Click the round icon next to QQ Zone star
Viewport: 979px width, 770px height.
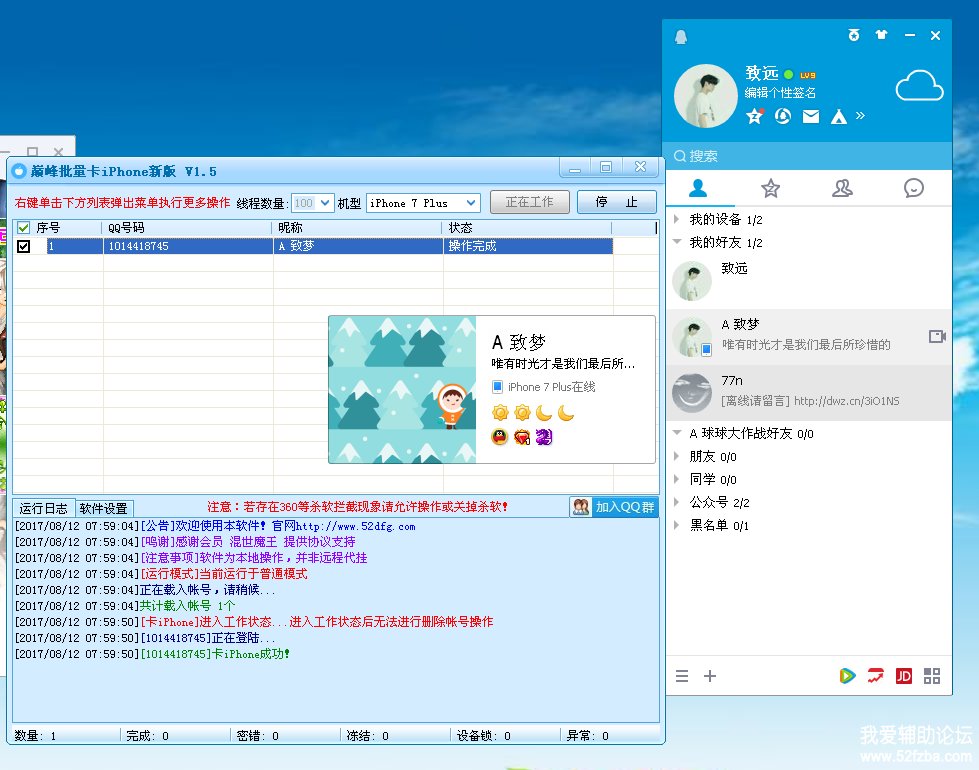[783, 116]
